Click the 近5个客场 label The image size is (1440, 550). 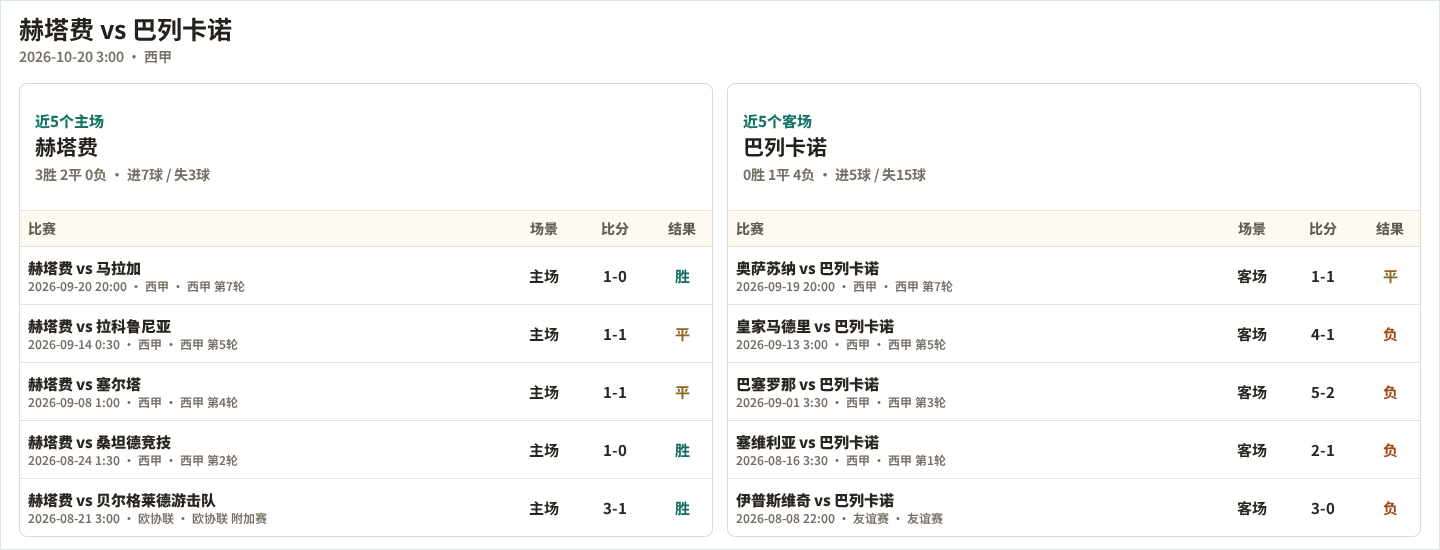pyautogui.click(x=777, y=121)
